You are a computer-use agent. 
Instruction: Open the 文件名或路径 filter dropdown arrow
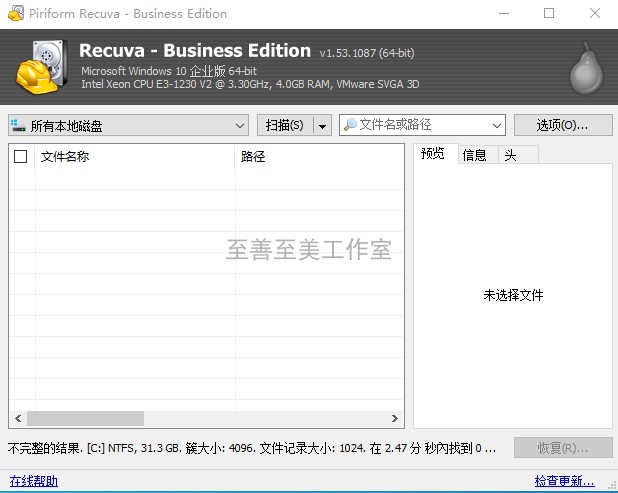tap(496, 126)
